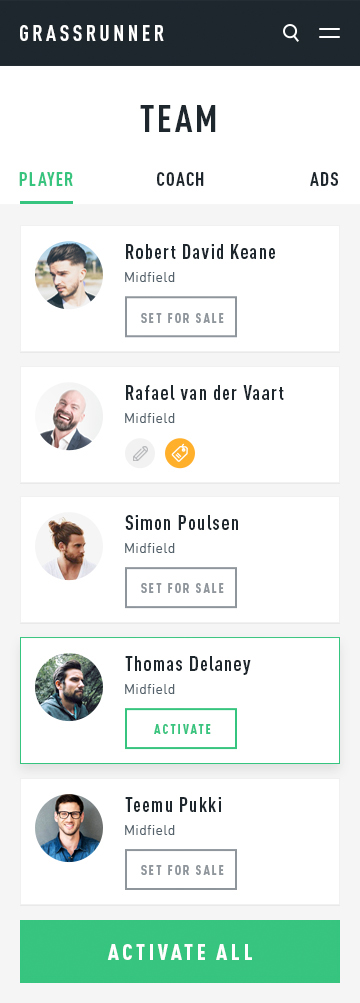Open Thomas Delaney's profile photo
Screen dimensions: 360x1003
[x=69, y=687]
